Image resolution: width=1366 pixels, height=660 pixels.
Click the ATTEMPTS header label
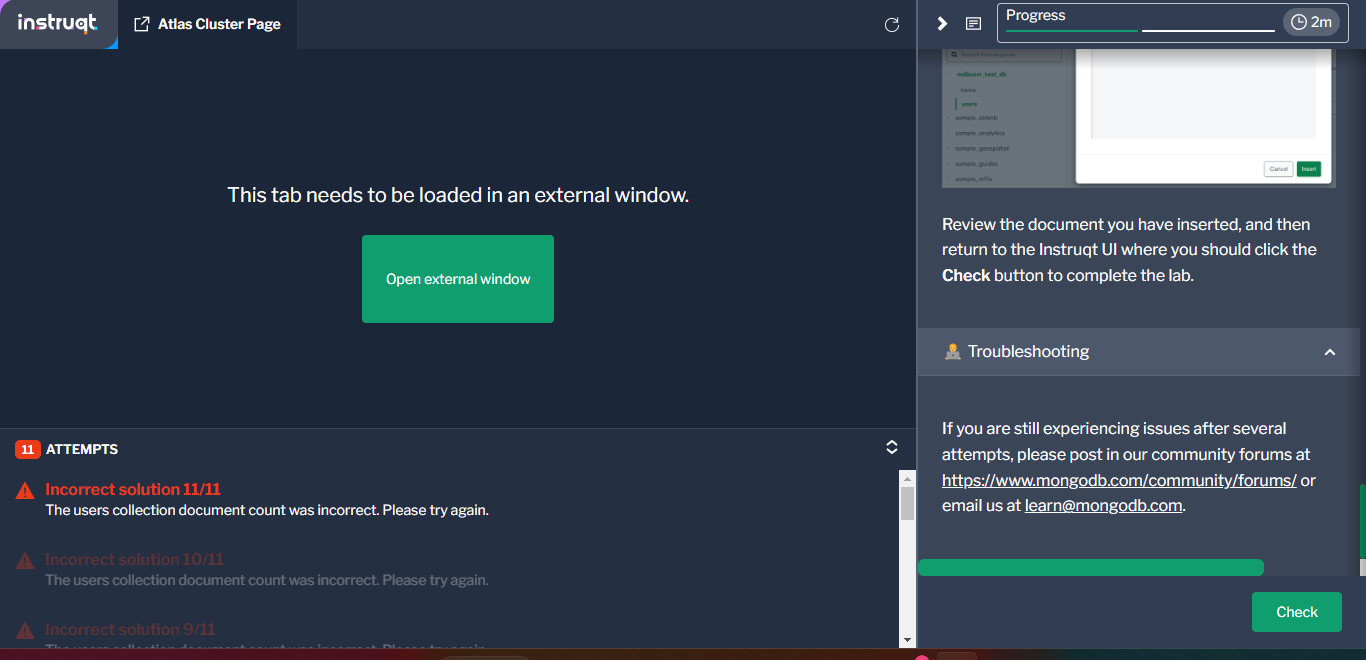(x=82, y=449)
